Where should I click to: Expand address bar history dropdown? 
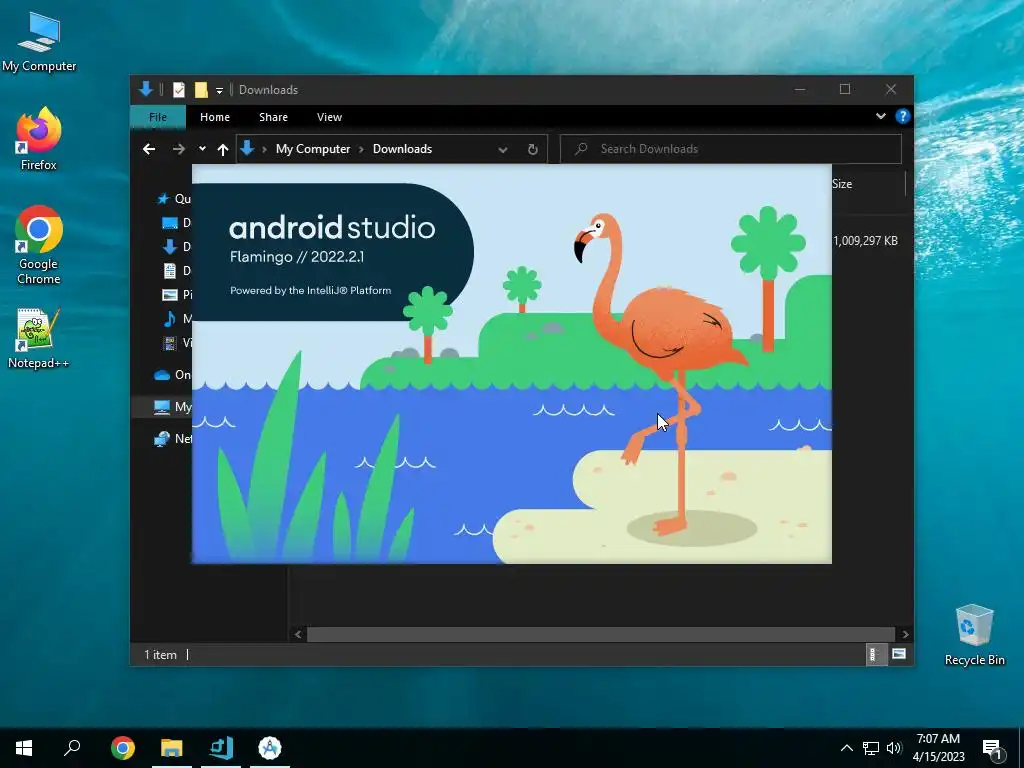click(503, 150)
